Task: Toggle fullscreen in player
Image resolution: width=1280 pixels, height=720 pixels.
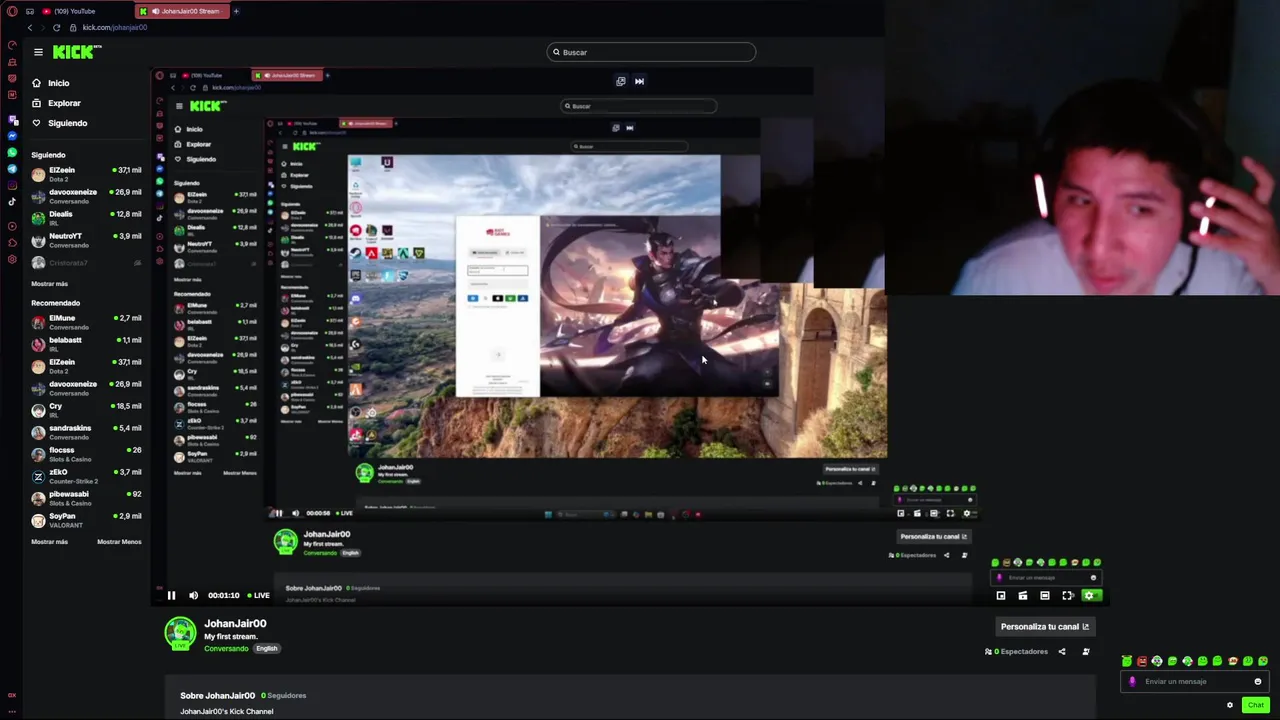Action: (1068, 596)
